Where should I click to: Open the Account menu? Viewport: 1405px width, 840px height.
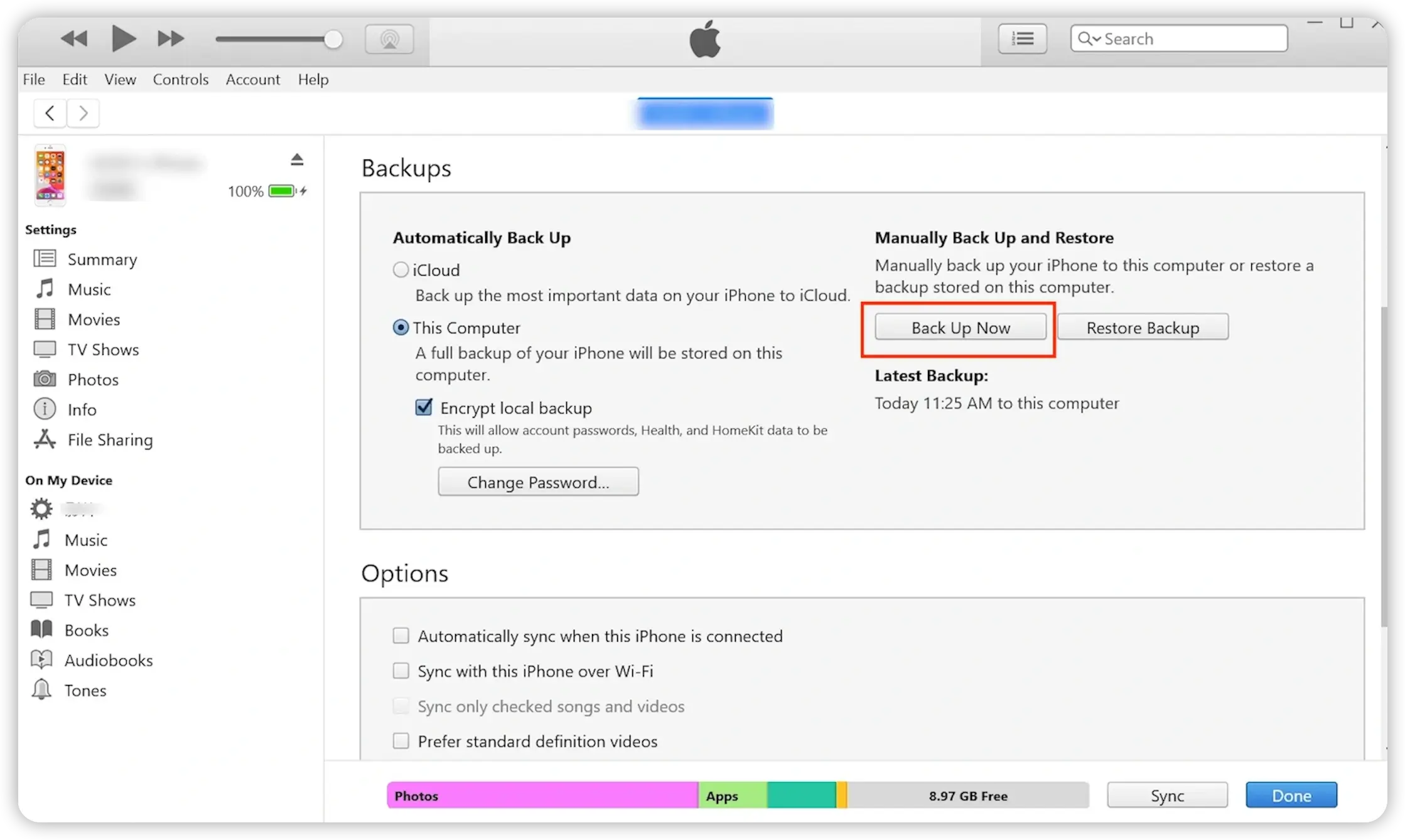point(253,79)
